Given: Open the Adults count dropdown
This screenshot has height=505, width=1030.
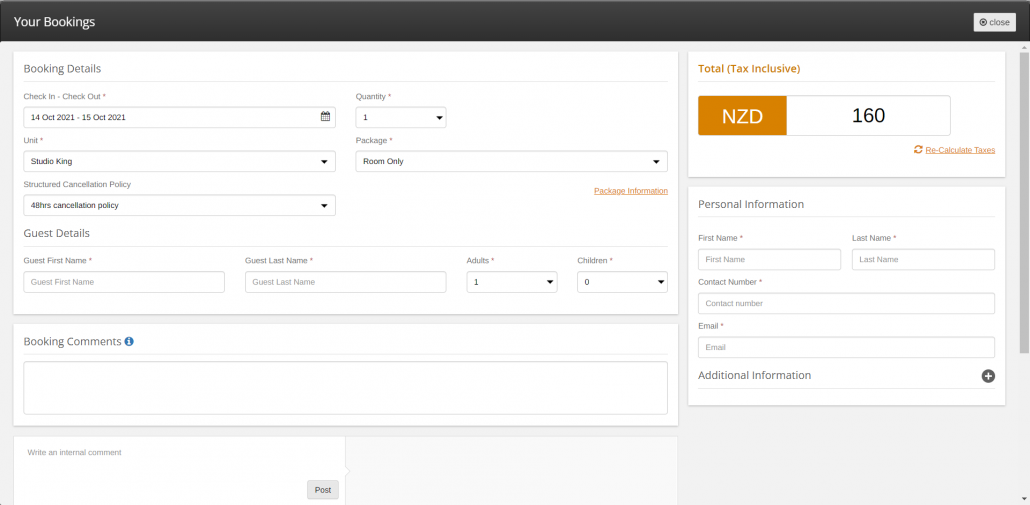Looking at the screenshot, I should 512,282.
